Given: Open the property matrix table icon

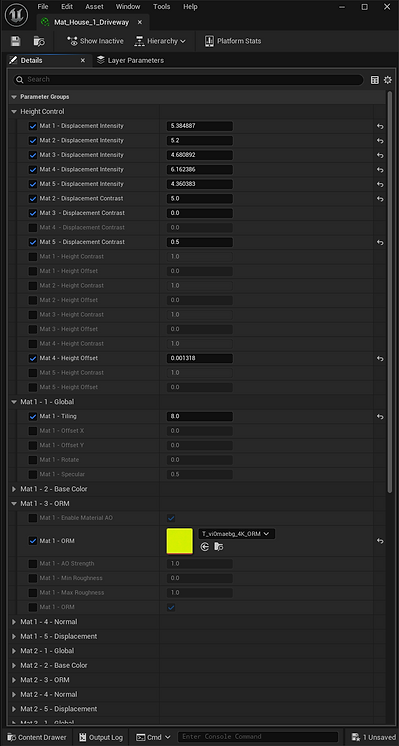Looking at the screenshot, I should [375, 80].
